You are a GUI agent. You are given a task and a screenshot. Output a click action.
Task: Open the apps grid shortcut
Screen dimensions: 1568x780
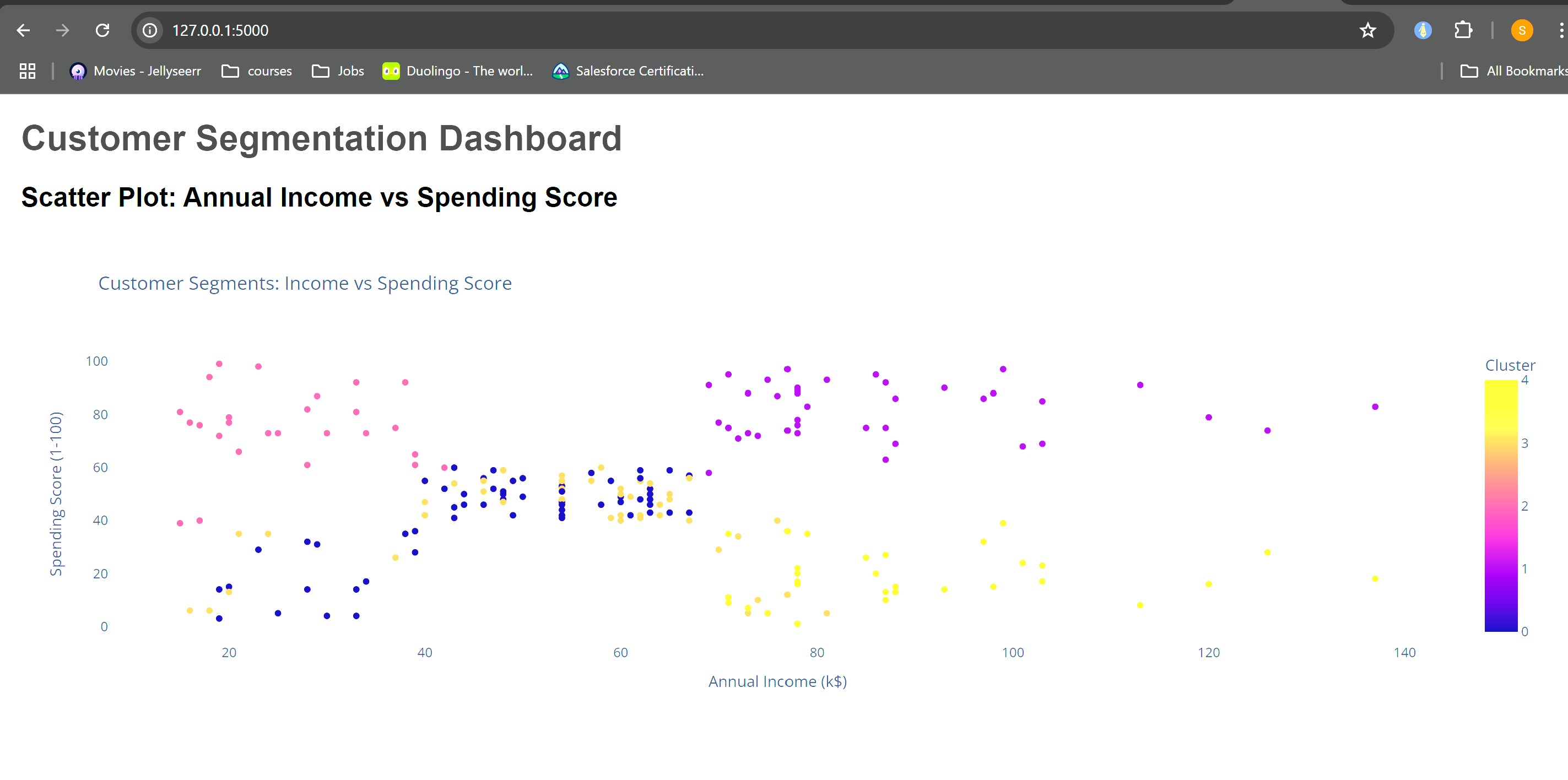28,71
